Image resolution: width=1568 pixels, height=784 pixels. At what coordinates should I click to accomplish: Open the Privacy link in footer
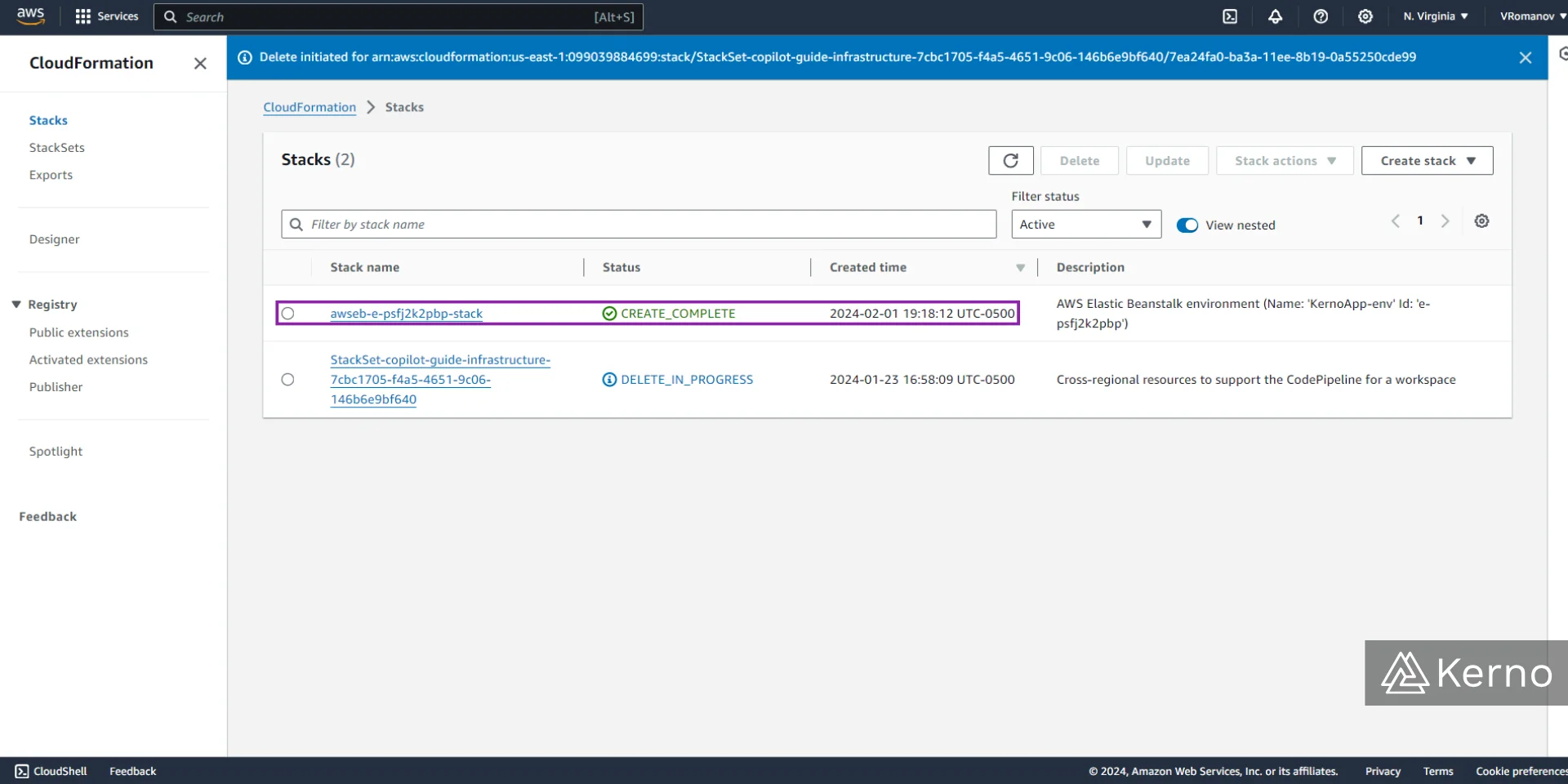click(x=1383, y=771)
